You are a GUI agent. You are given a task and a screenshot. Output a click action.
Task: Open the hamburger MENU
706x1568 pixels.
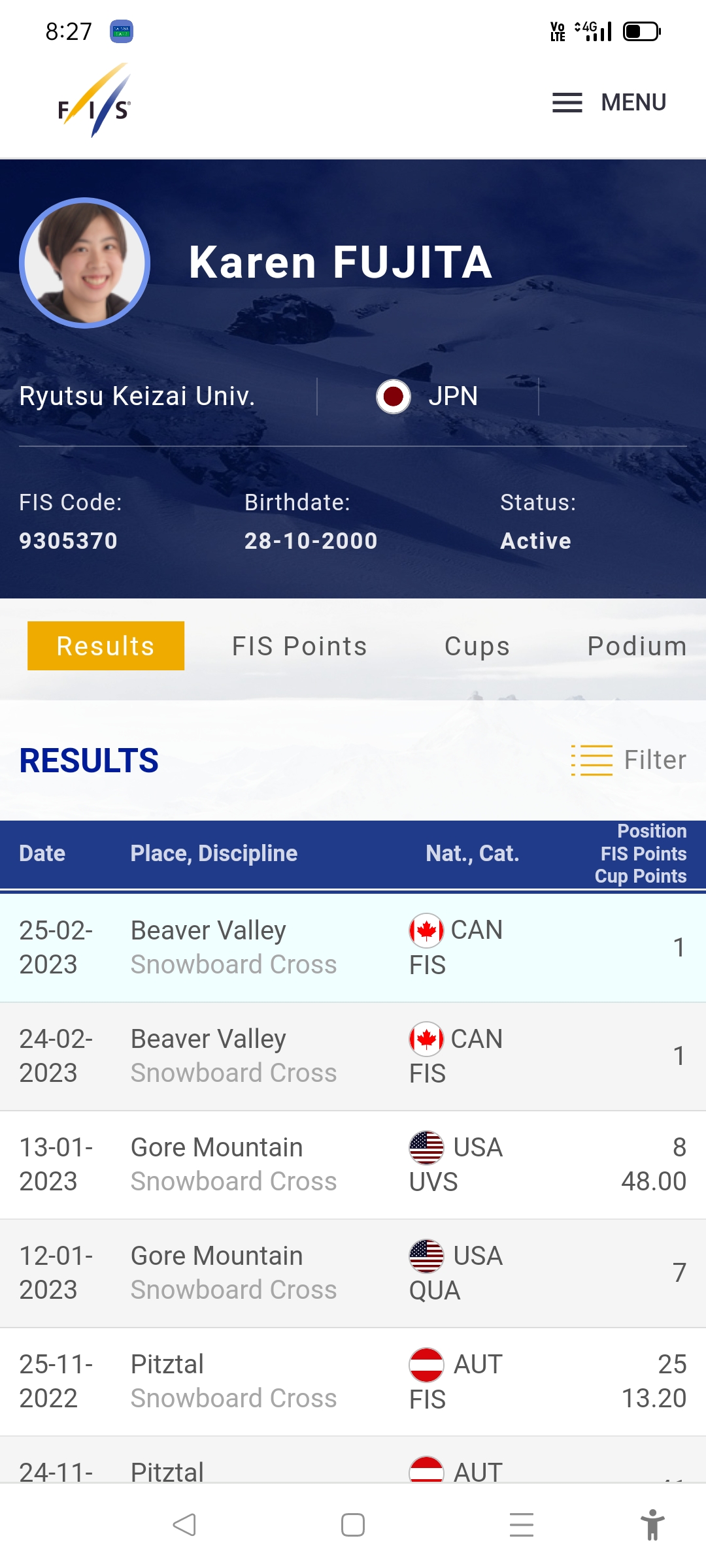point(609,103)
